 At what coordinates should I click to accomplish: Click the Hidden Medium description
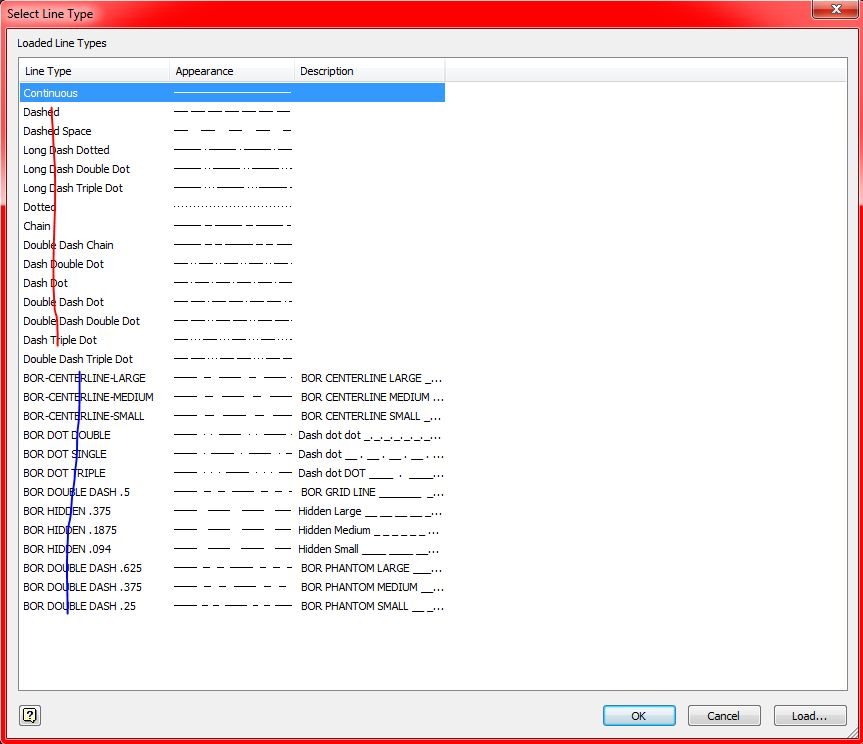[369, 530]
